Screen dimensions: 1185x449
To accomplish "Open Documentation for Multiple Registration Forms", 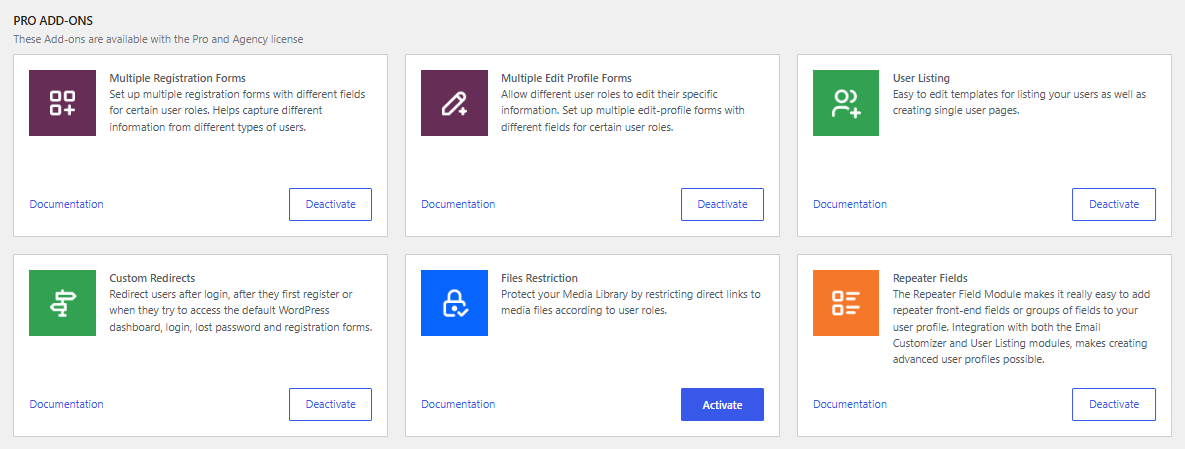I will (x=66, y=204).
